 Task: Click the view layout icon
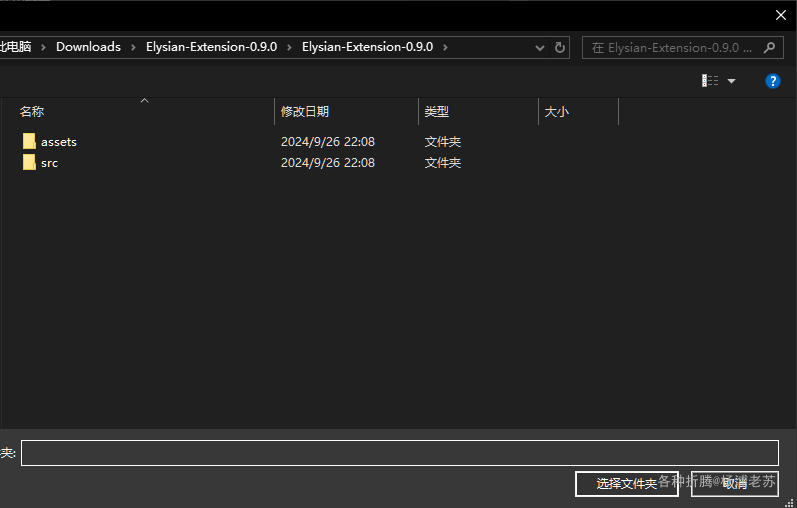click(x=710, y=81)
